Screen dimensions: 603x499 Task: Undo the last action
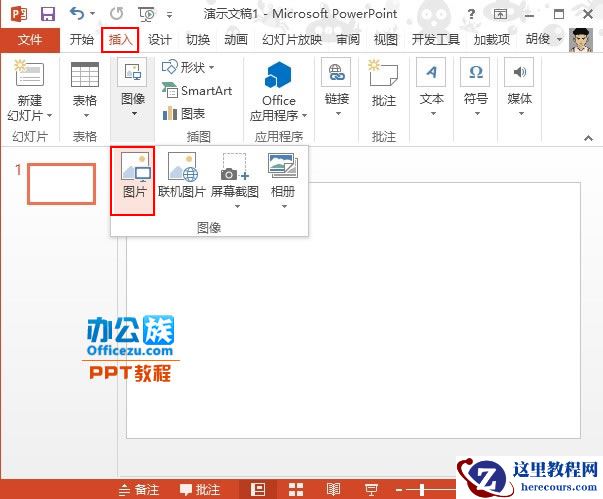click(x=77, y=14)
